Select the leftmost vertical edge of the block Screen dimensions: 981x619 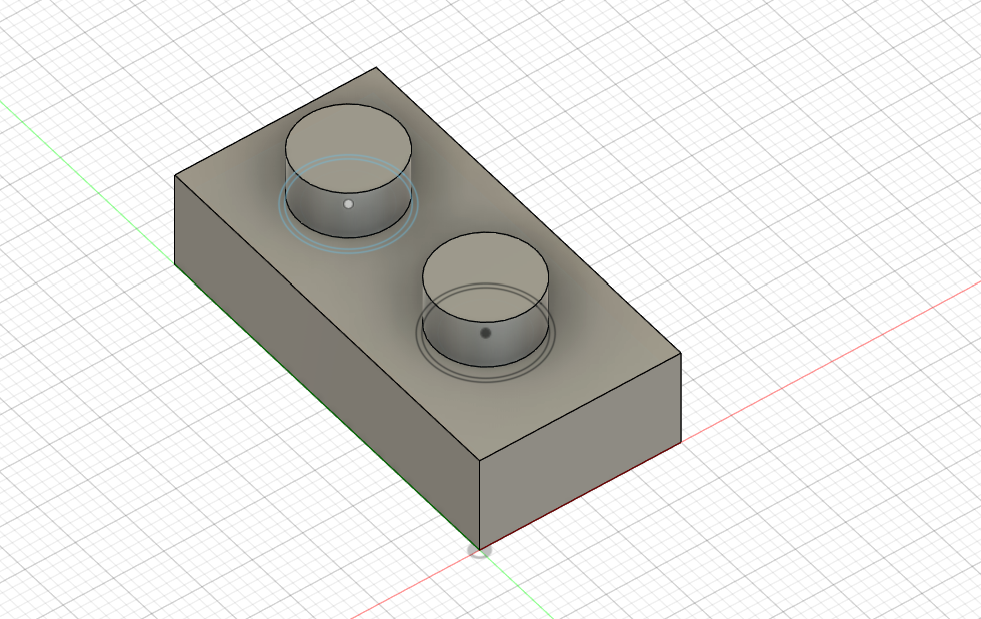(175, 220)
